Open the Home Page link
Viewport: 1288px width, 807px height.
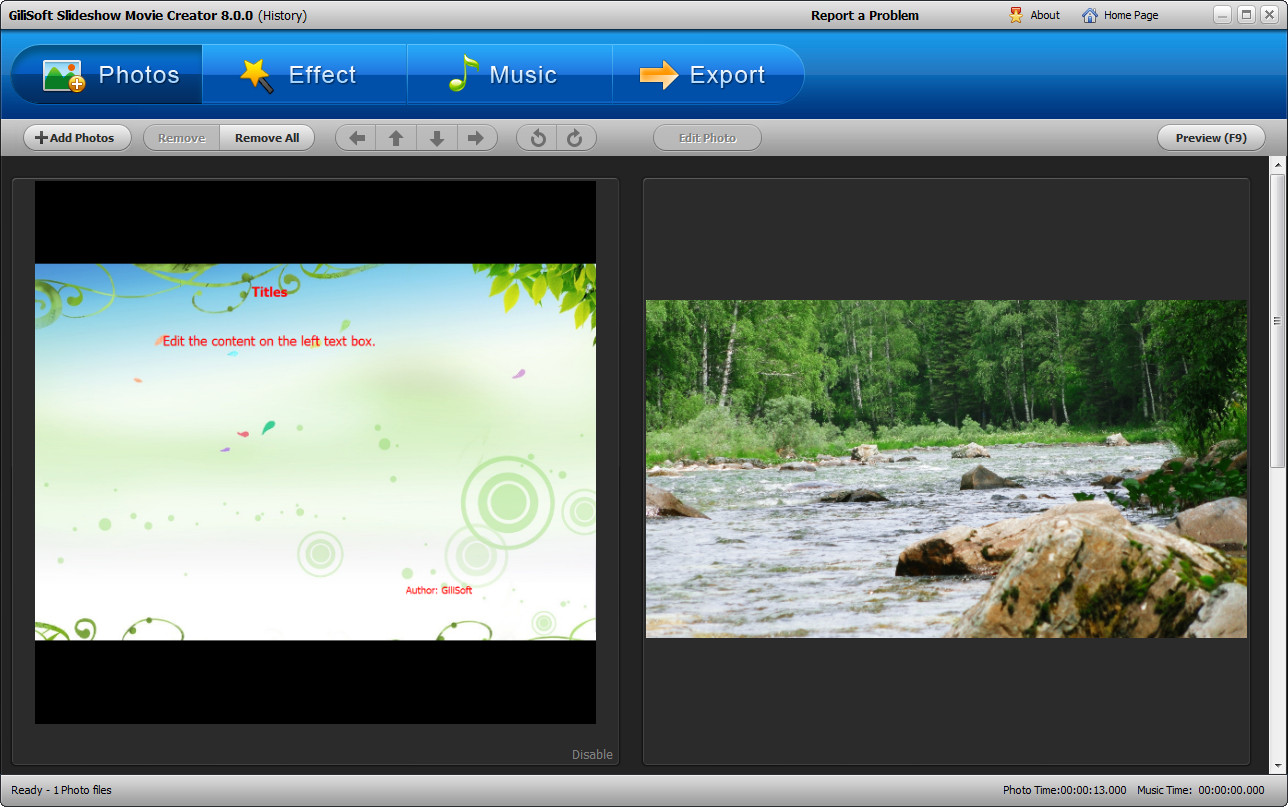tap(1131, 15)
